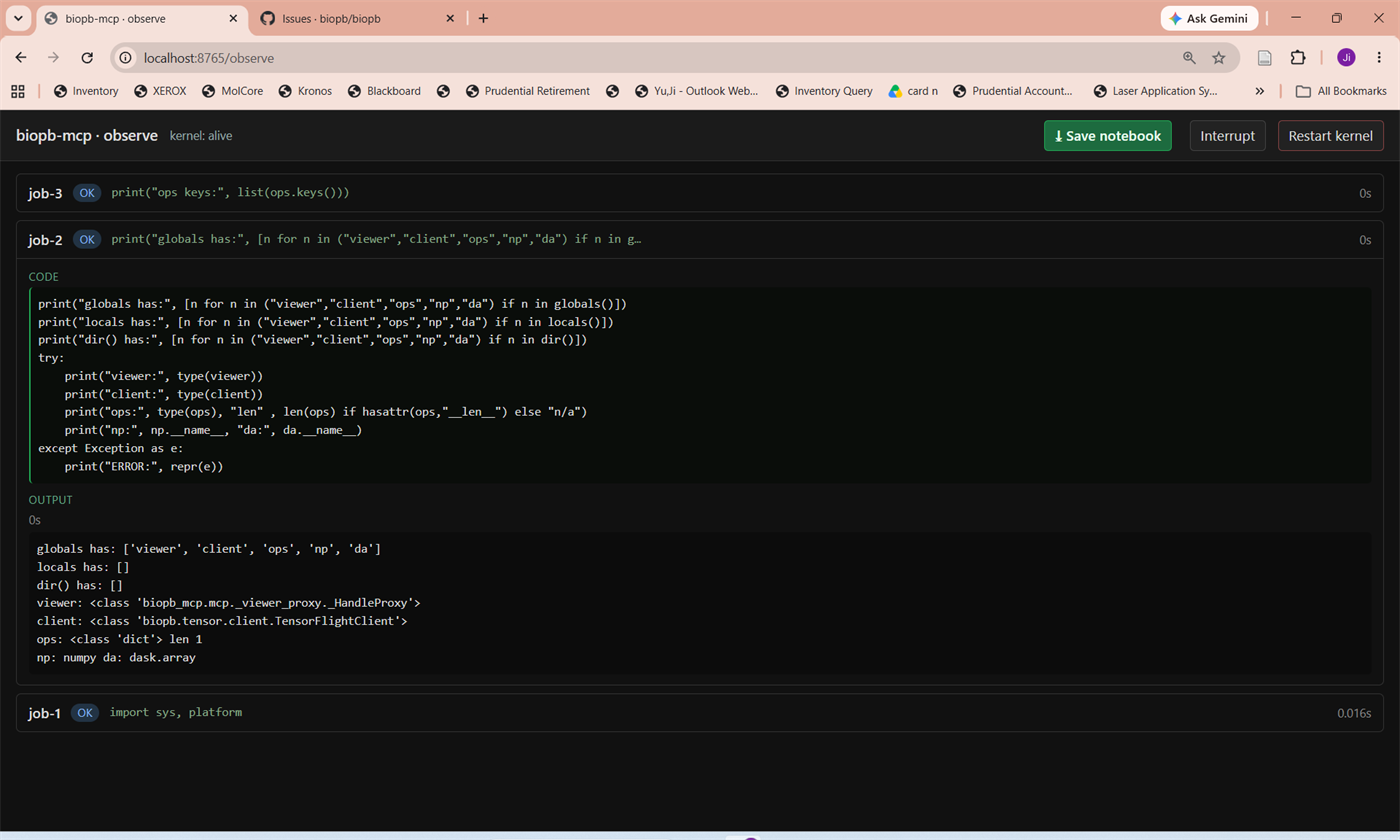Click the OK badge on job-2
Viewport: 1400px width, 840px height.
pyautogui.click(x=88, y=240)
